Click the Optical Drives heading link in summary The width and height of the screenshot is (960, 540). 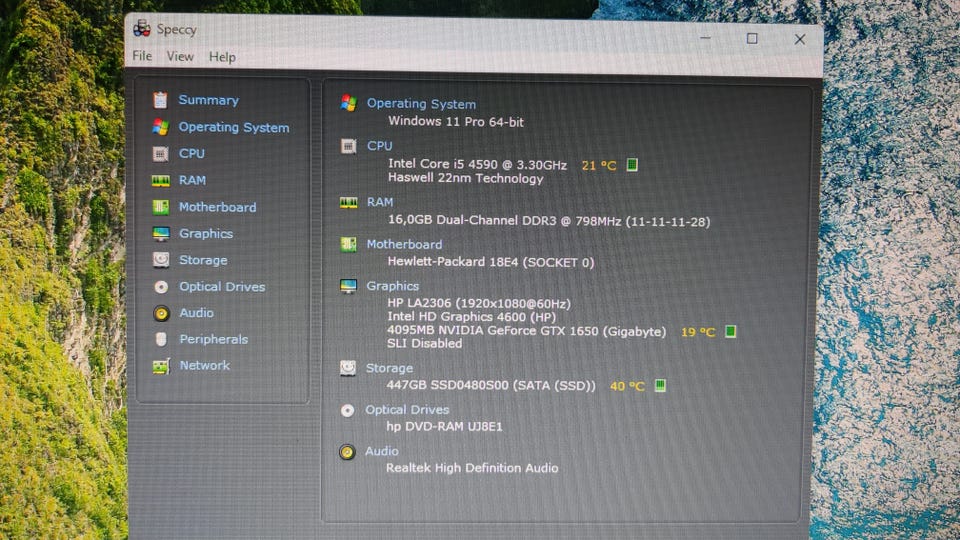[x=407, y=410]
